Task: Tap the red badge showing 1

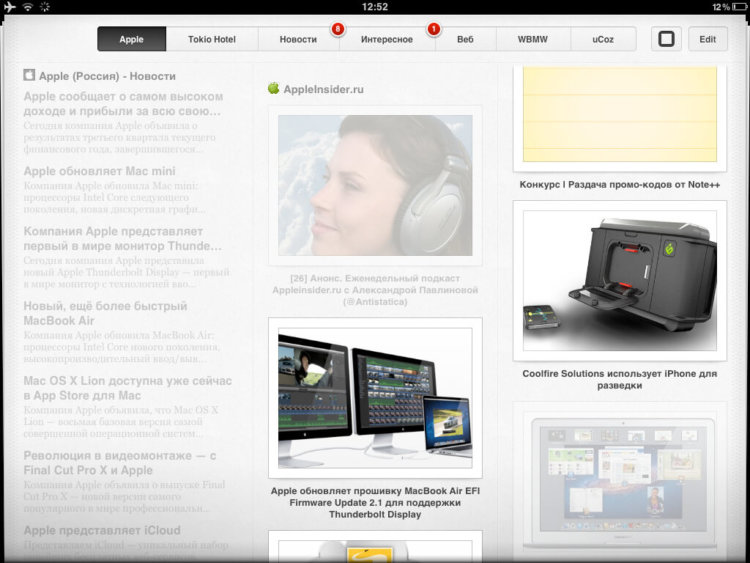Action: tap(433, 29)
